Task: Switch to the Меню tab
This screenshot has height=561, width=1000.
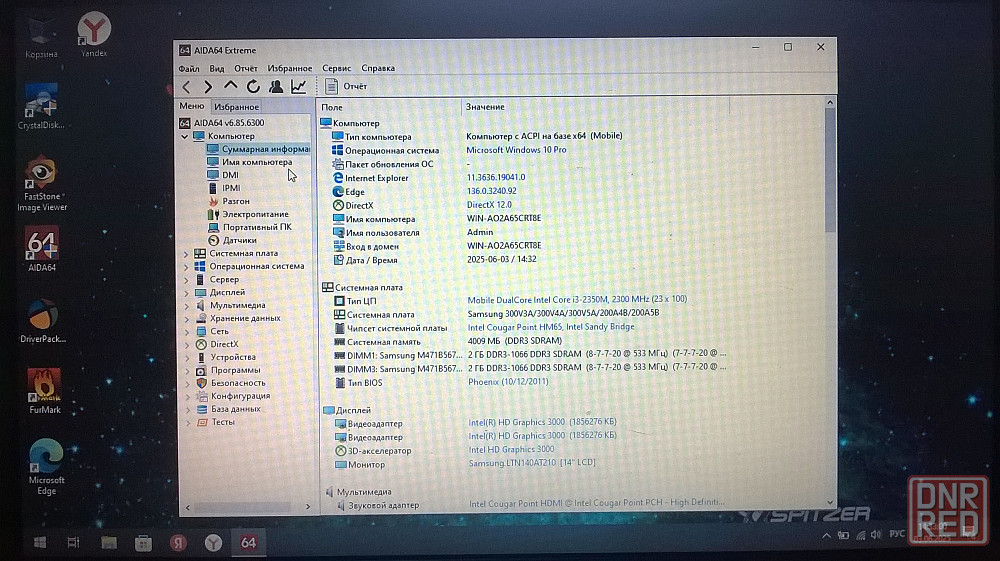Action: pyautogui.click(x=192, y=106)
